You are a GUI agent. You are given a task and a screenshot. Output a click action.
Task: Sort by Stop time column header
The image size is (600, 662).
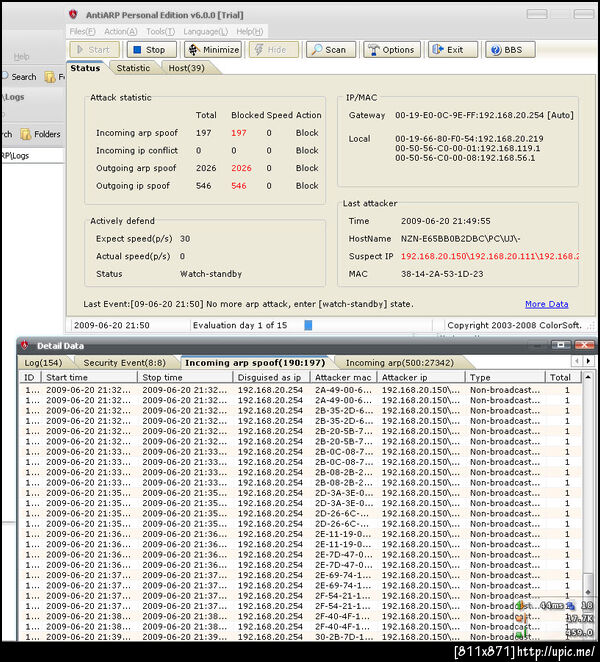click(185, 377)
